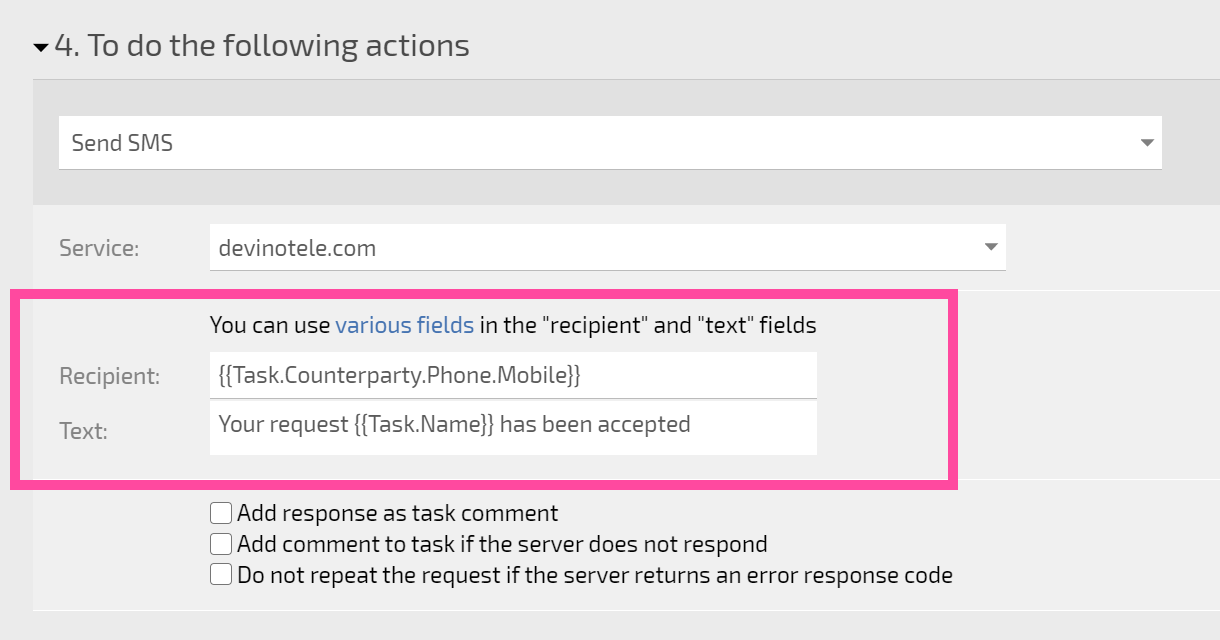The image size is (1220, 640).
Task: Click the 'Add comment to task if server' label
Action: click(502, 544)
